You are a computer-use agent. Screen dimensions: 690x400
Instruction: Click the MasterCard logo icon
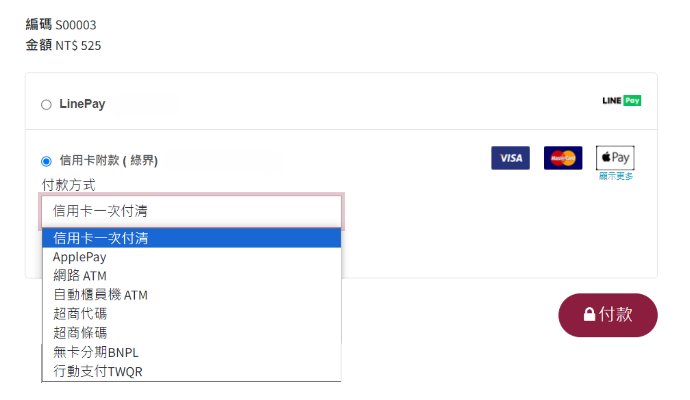click(563, 158)
